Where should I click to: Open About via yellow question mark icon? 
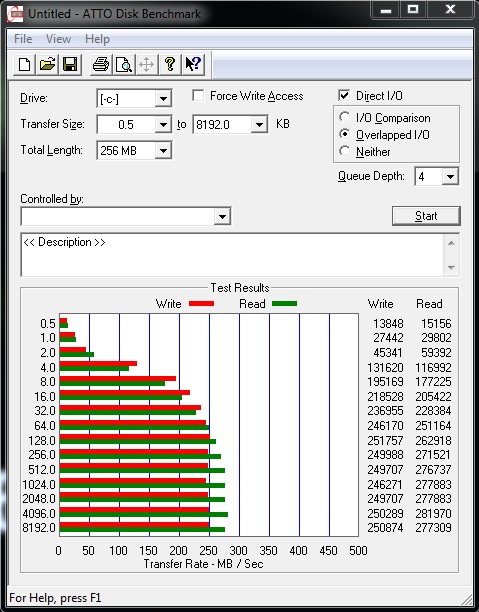tap(169, 64)
